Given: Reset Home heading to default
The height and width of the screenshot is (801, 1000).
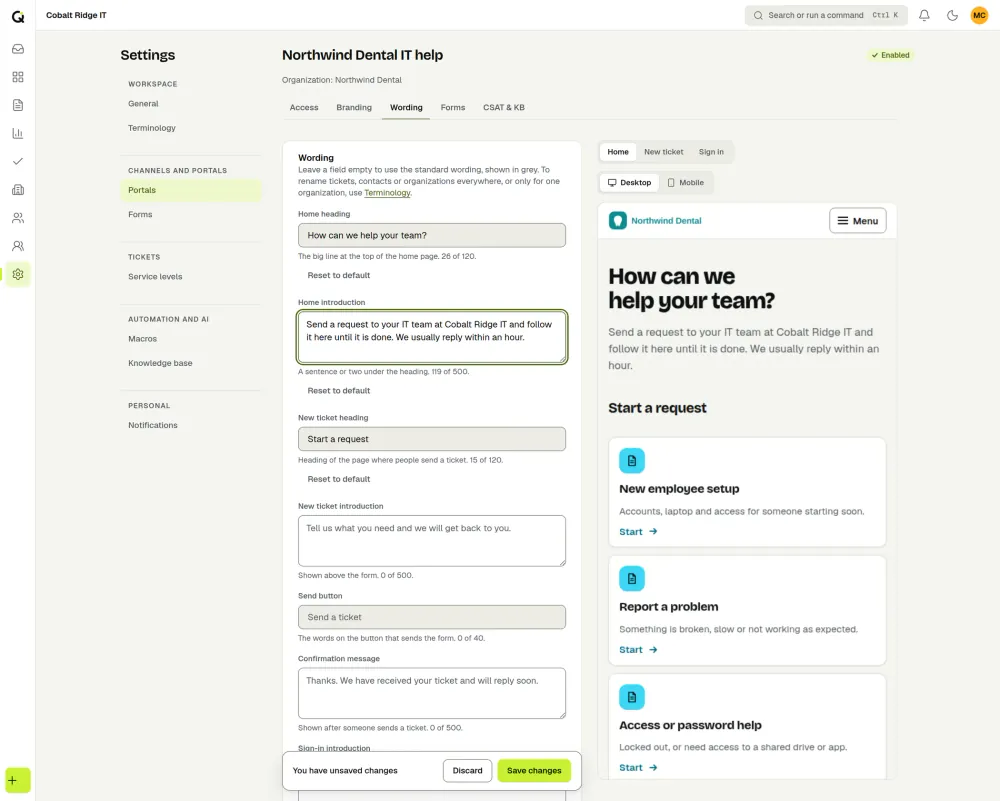Looking at the screenshot, I should pos(339,276).
